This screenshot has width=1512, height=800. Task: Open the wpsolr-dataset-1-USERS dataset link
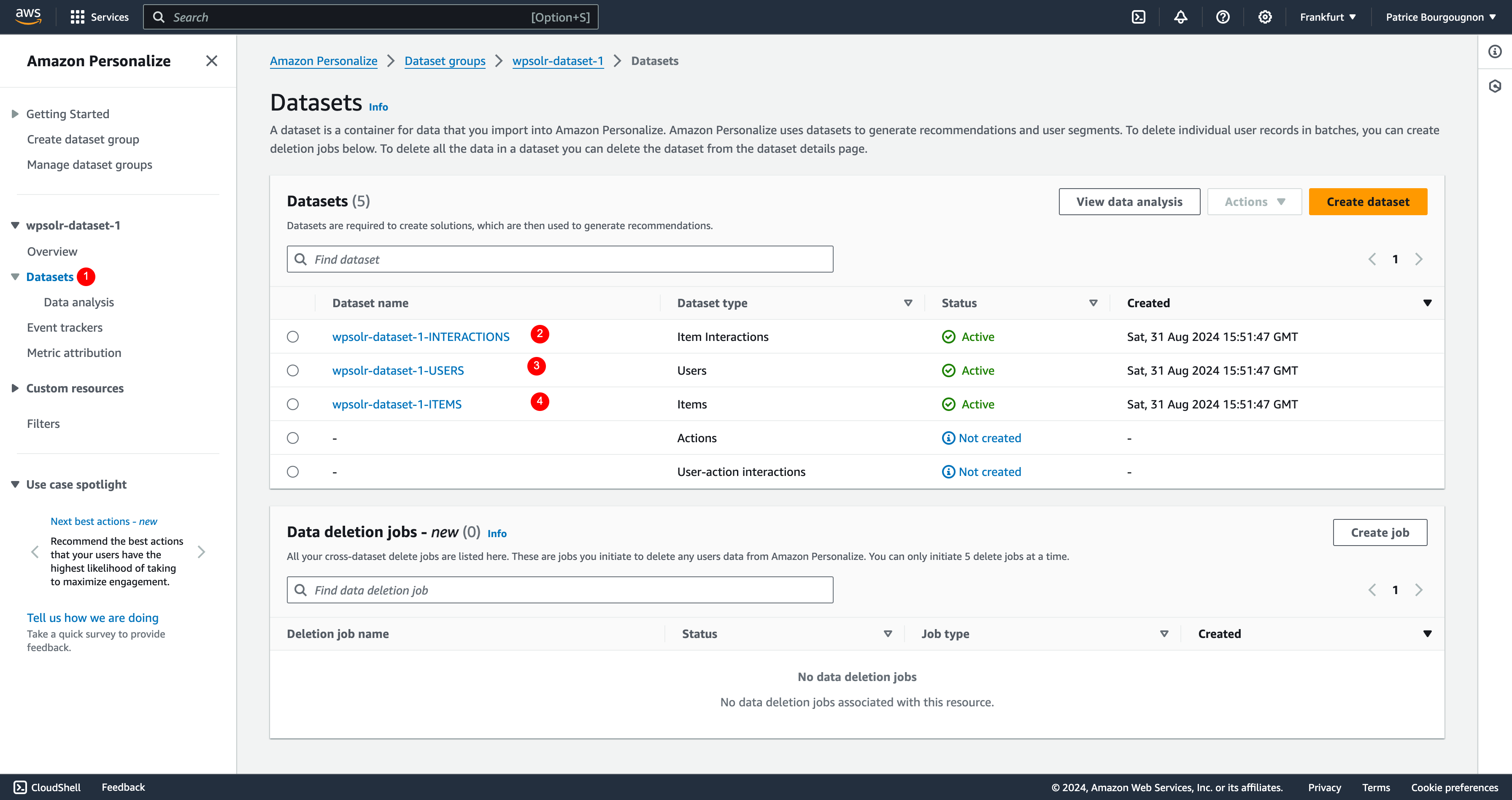(x=398, y=371)
